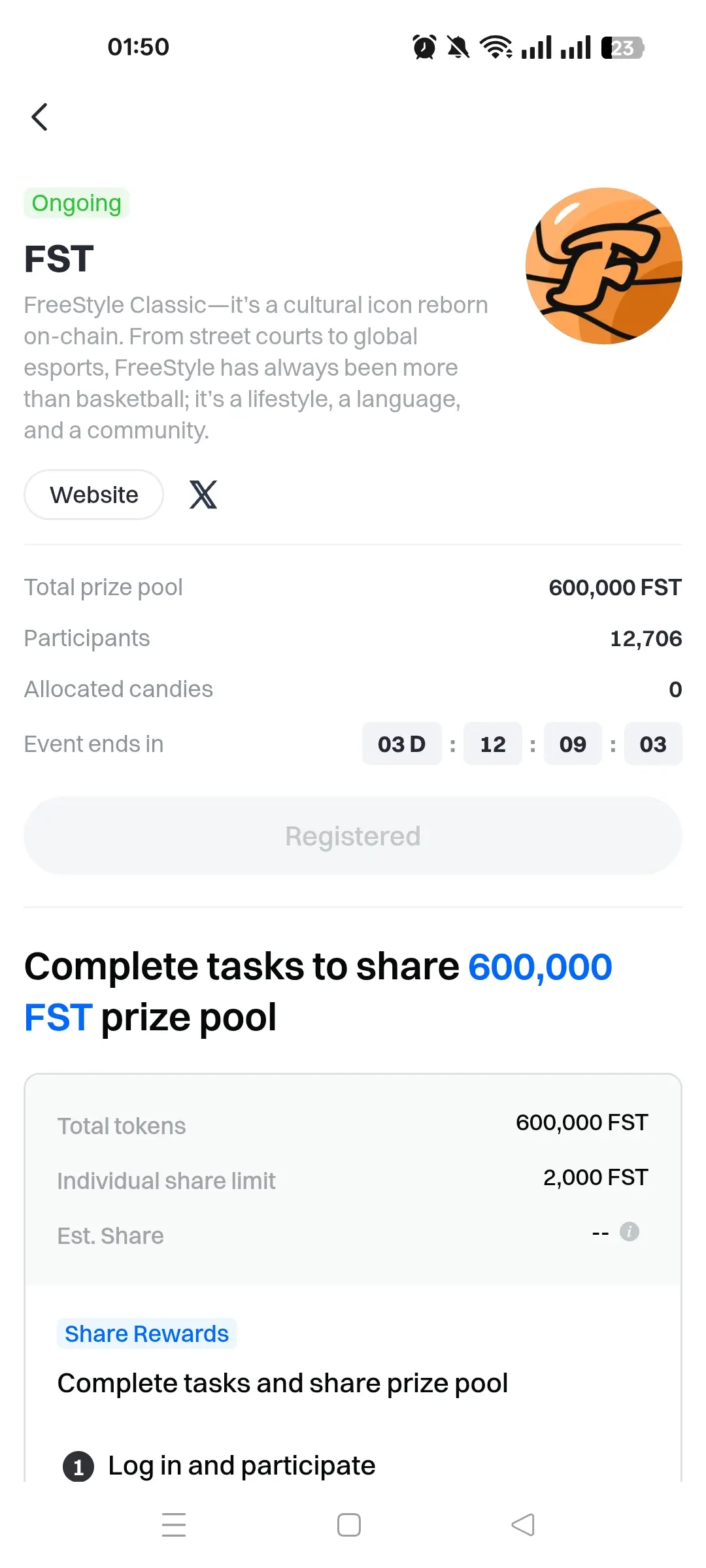Tap the 600,000 FST blue highlighted text
Screen dimensions: 706x1568
[x=318, y=992]
